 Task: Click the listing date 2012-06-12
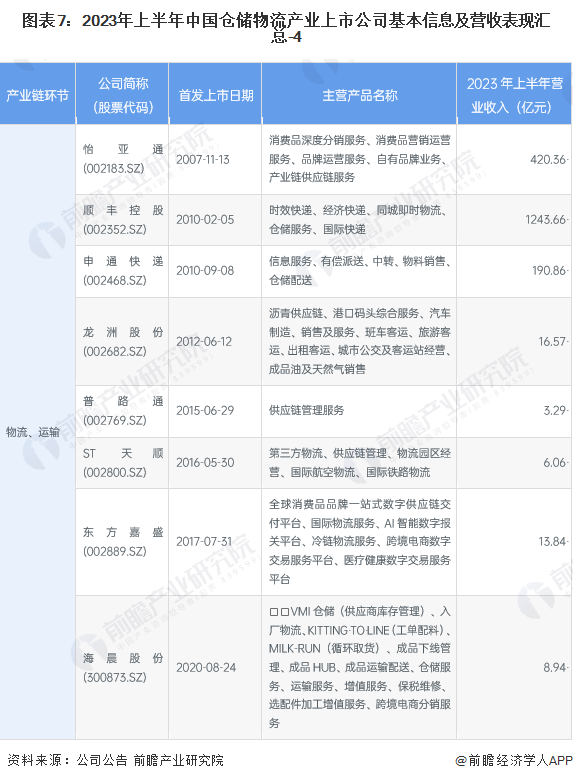click(204, 342)
